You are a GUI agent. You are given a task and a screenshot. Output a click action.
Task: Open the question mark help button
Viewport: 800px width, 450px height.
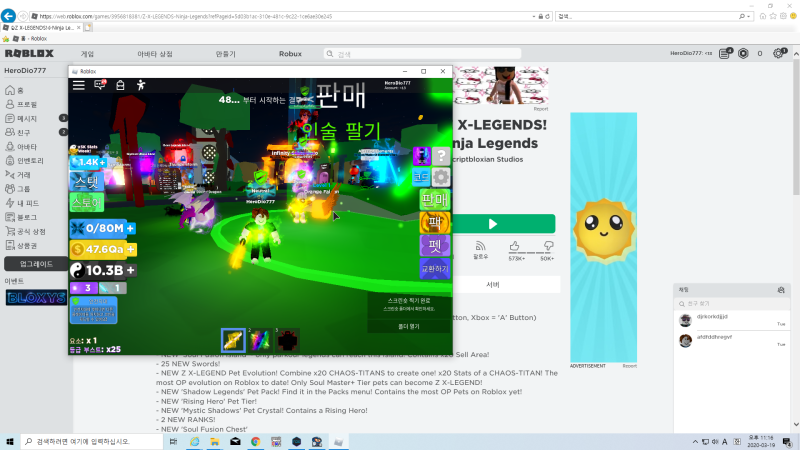[441, 156]
